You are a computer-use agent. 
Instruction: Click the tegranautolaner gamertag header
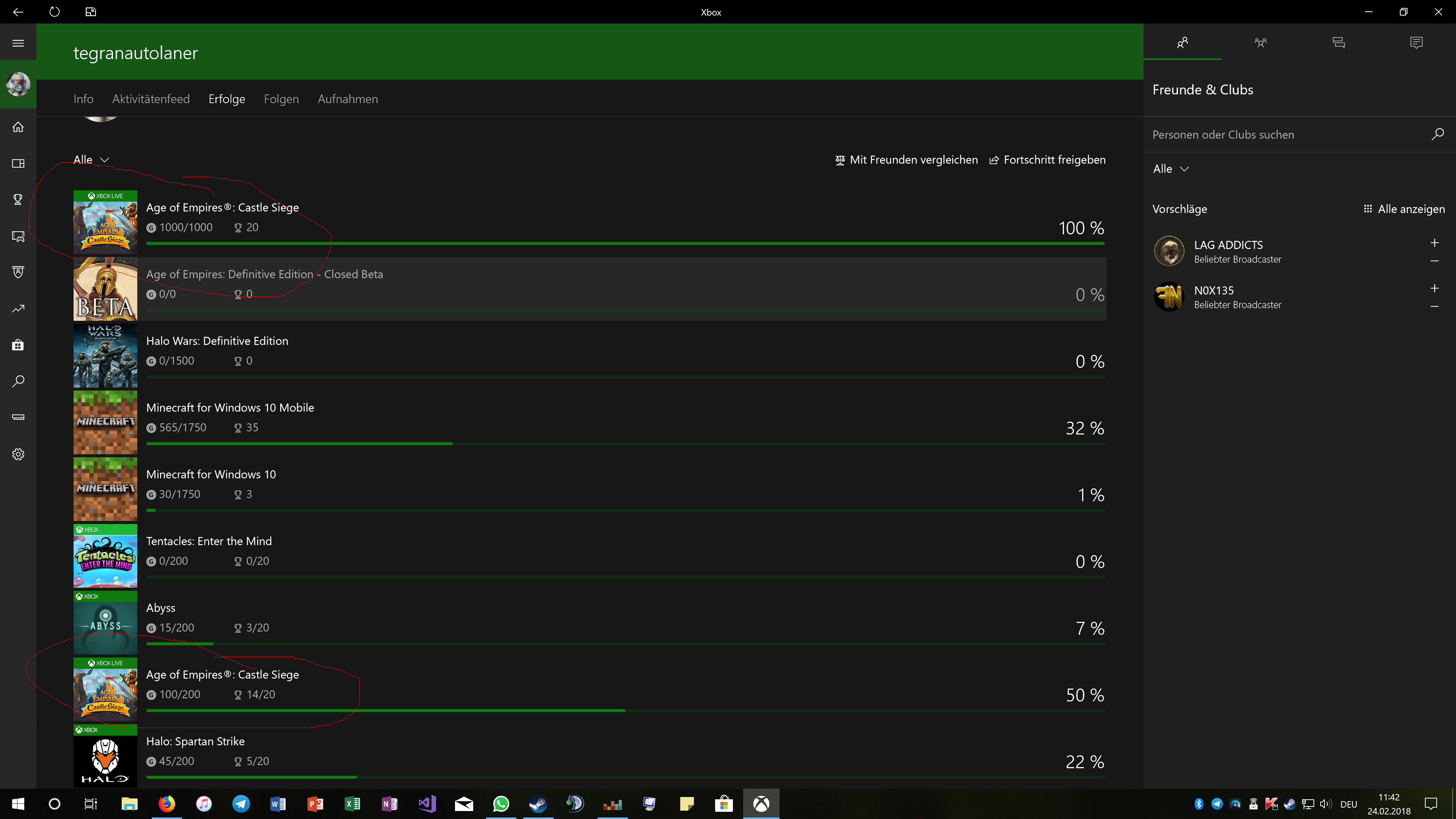tap(136, 53)
